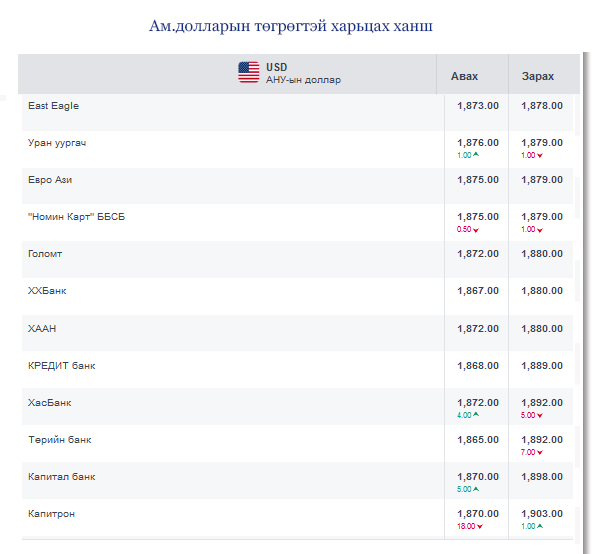Click red down arrow under Уран уургач sell rate
602x554 pixels.
pyautogui.click(x=540, y=155)
